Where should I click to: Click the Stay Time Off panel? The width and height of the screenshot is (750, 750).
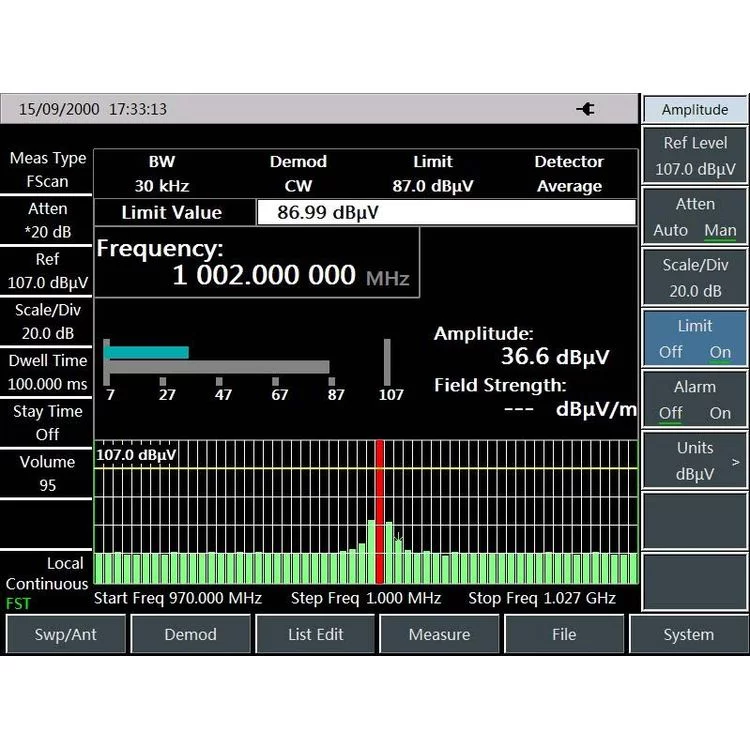(47, 423)
